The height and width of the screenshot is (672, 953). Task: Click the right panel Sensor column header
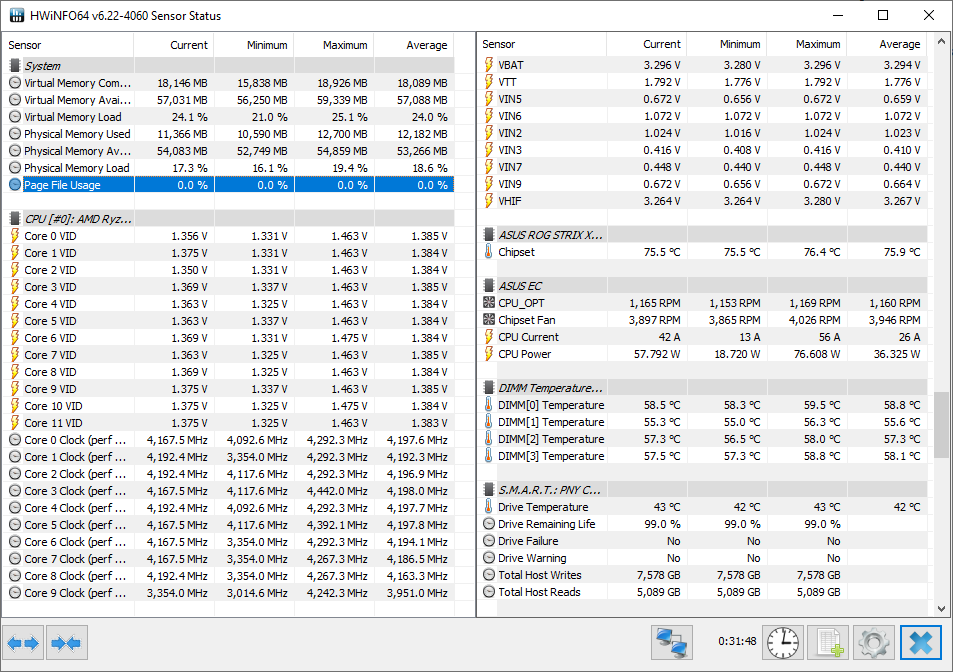point(542,44)
